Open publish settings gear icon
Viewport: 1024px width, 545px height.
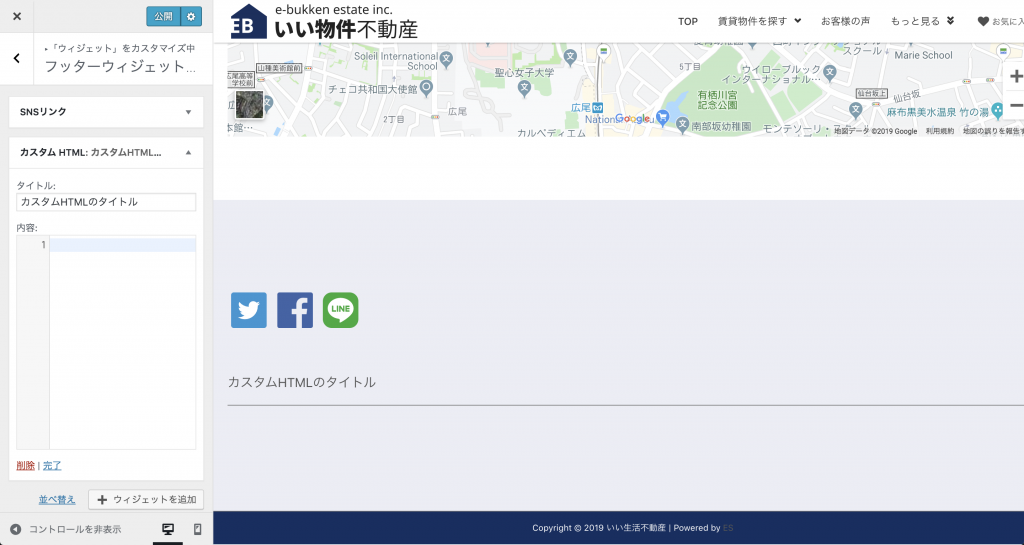pos(191,16)
